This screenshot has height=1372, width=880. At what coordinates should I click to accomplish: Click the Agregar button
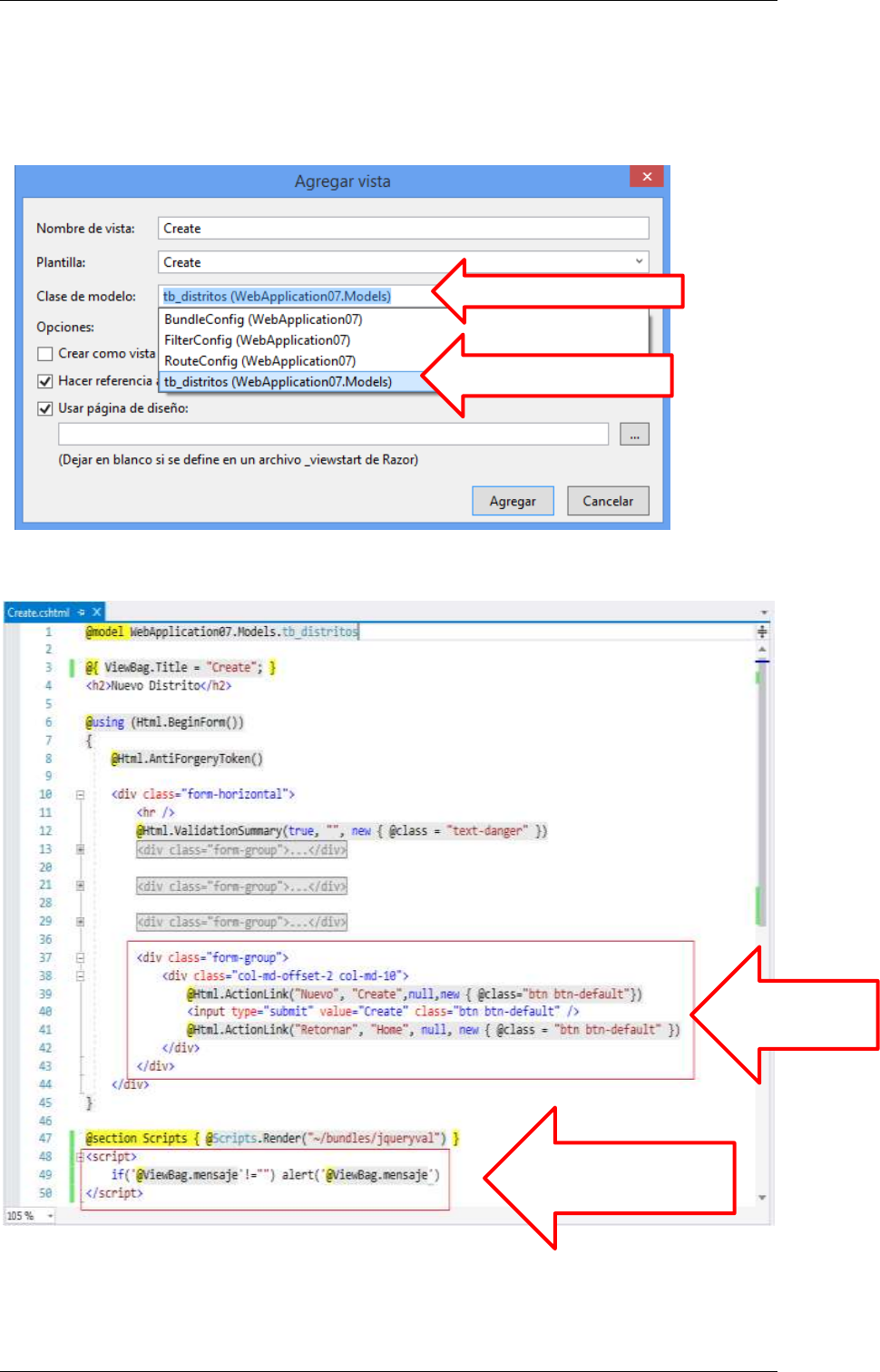coord(513,501)
